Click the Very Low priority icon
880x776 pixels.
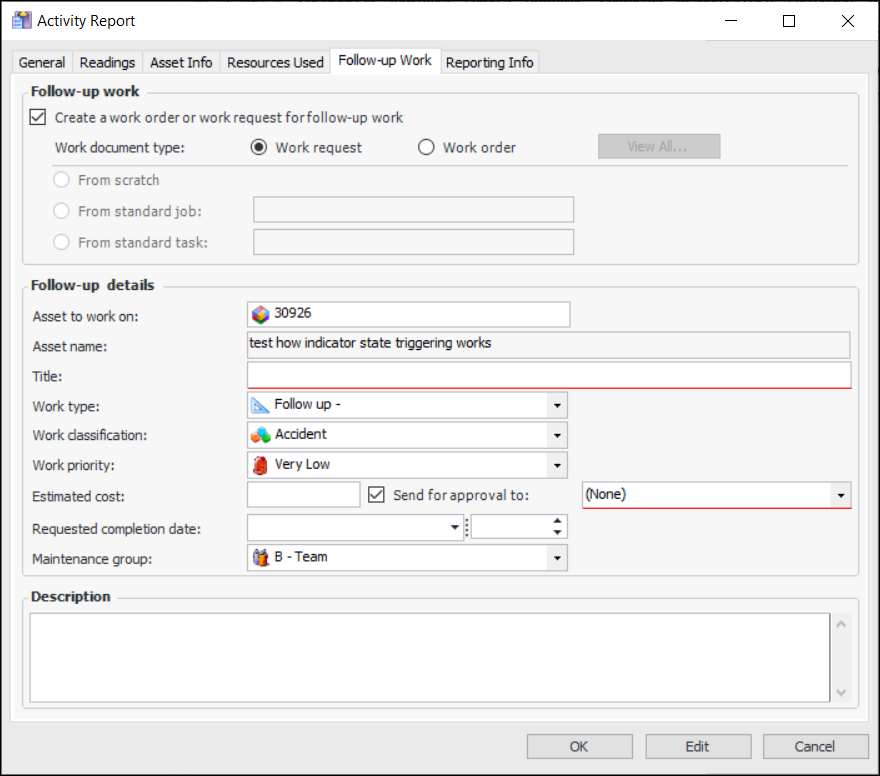point(260,465)
